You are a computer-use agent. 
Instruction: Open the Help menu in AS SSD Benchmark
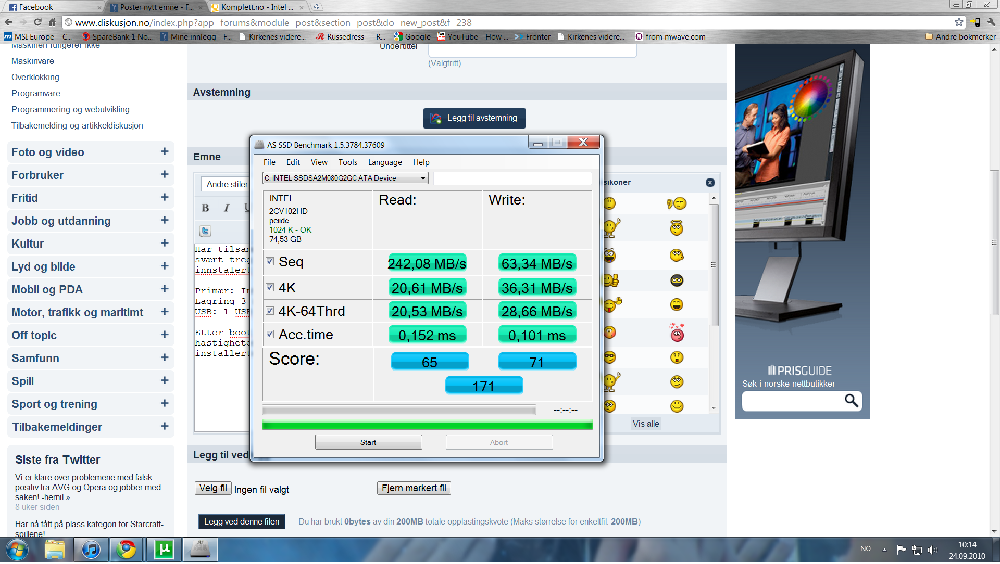tap(421, 162)
